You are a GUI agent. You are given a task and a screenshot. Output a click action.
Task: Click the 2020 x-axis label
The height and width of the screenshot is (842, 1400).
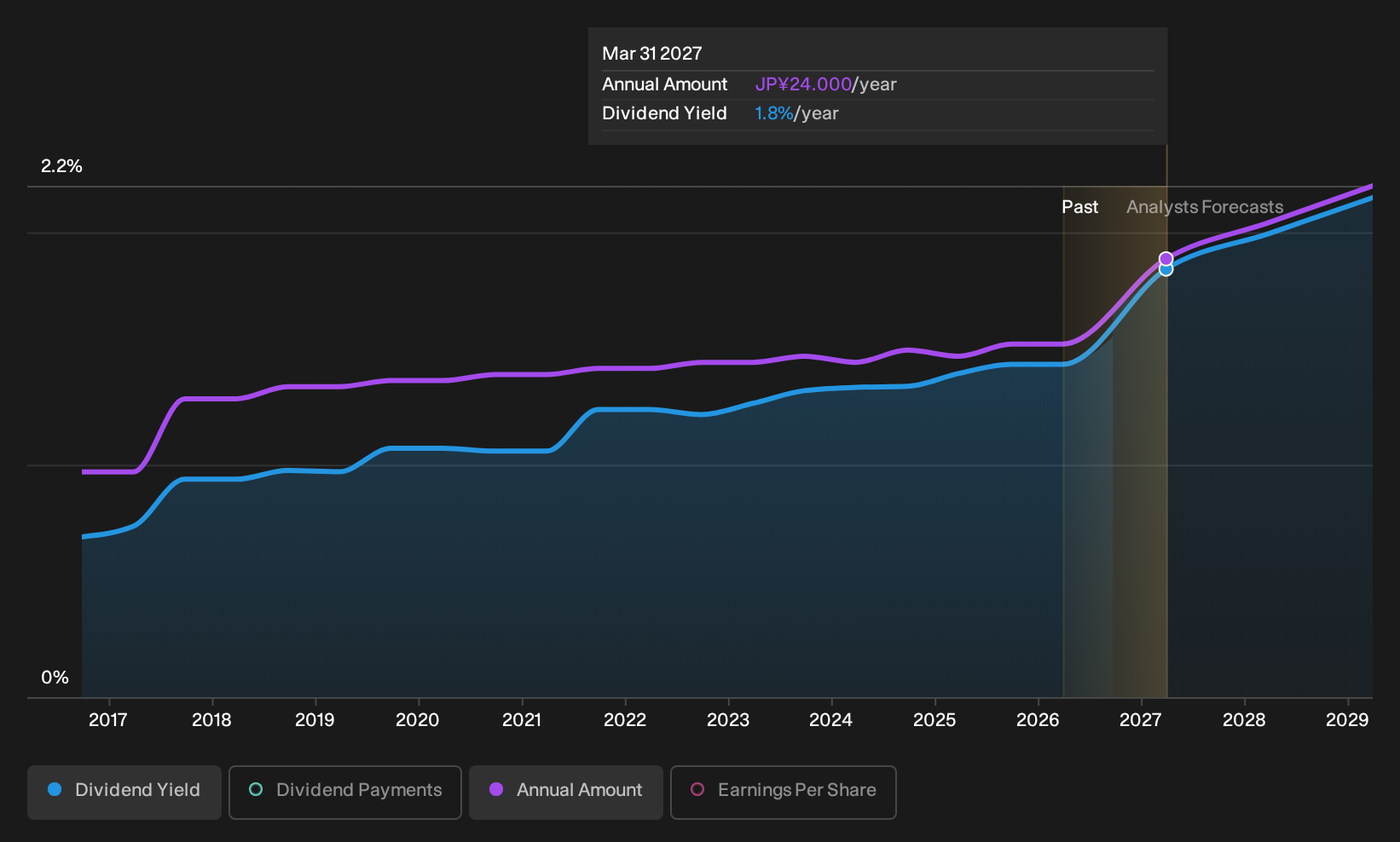[418, 720]
